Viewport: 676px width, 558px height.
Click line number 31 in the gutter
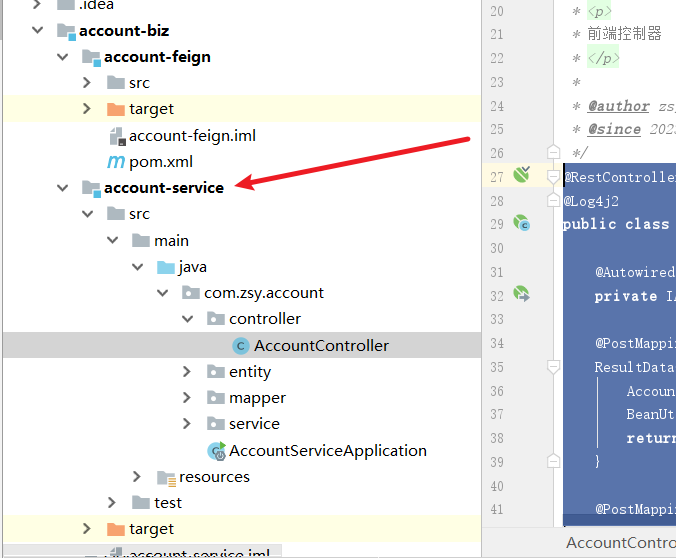(498, 272)
